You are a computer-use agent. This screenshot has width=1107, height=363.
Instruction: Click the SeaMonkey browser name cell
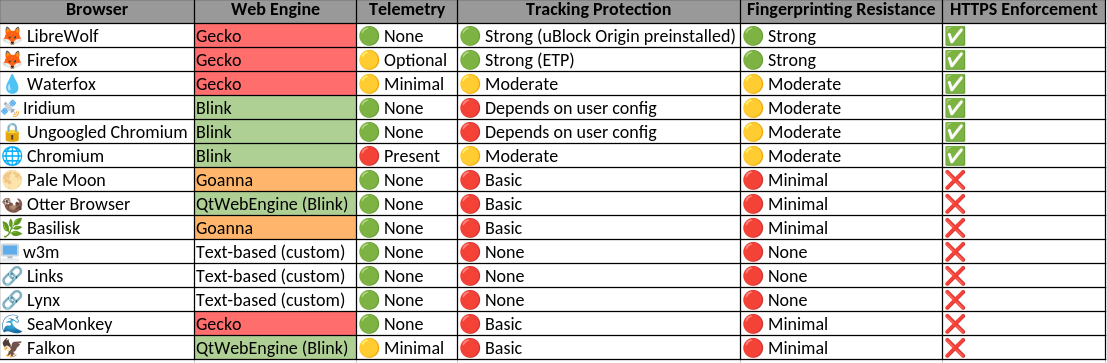point(97,324)
